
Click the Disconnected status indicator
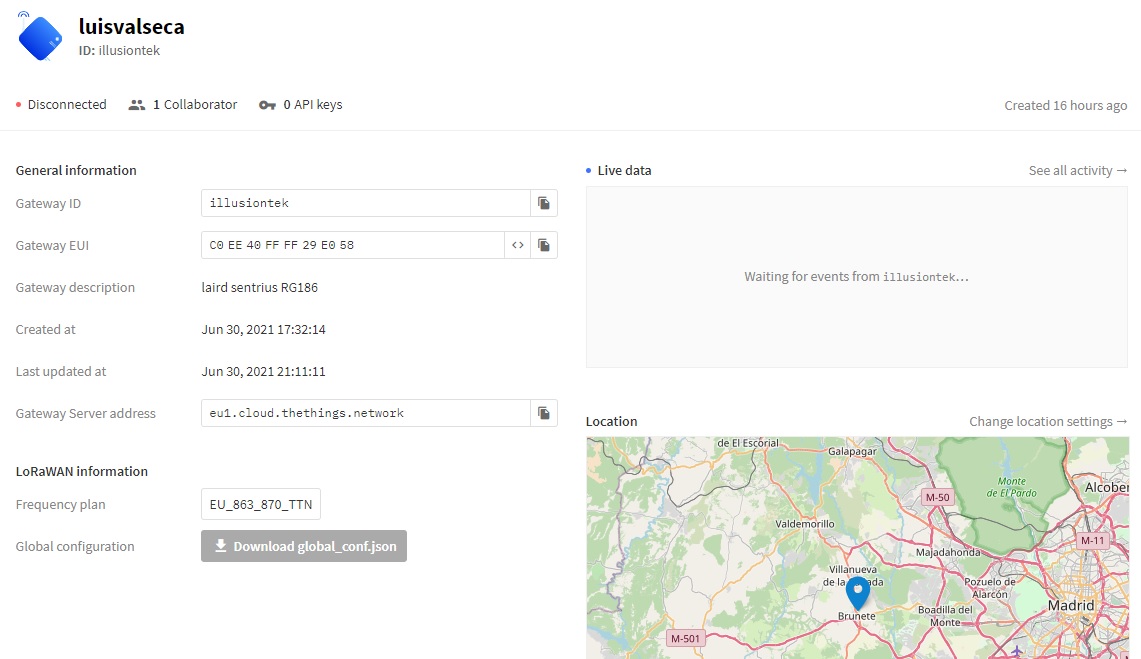tap(61, 105)
